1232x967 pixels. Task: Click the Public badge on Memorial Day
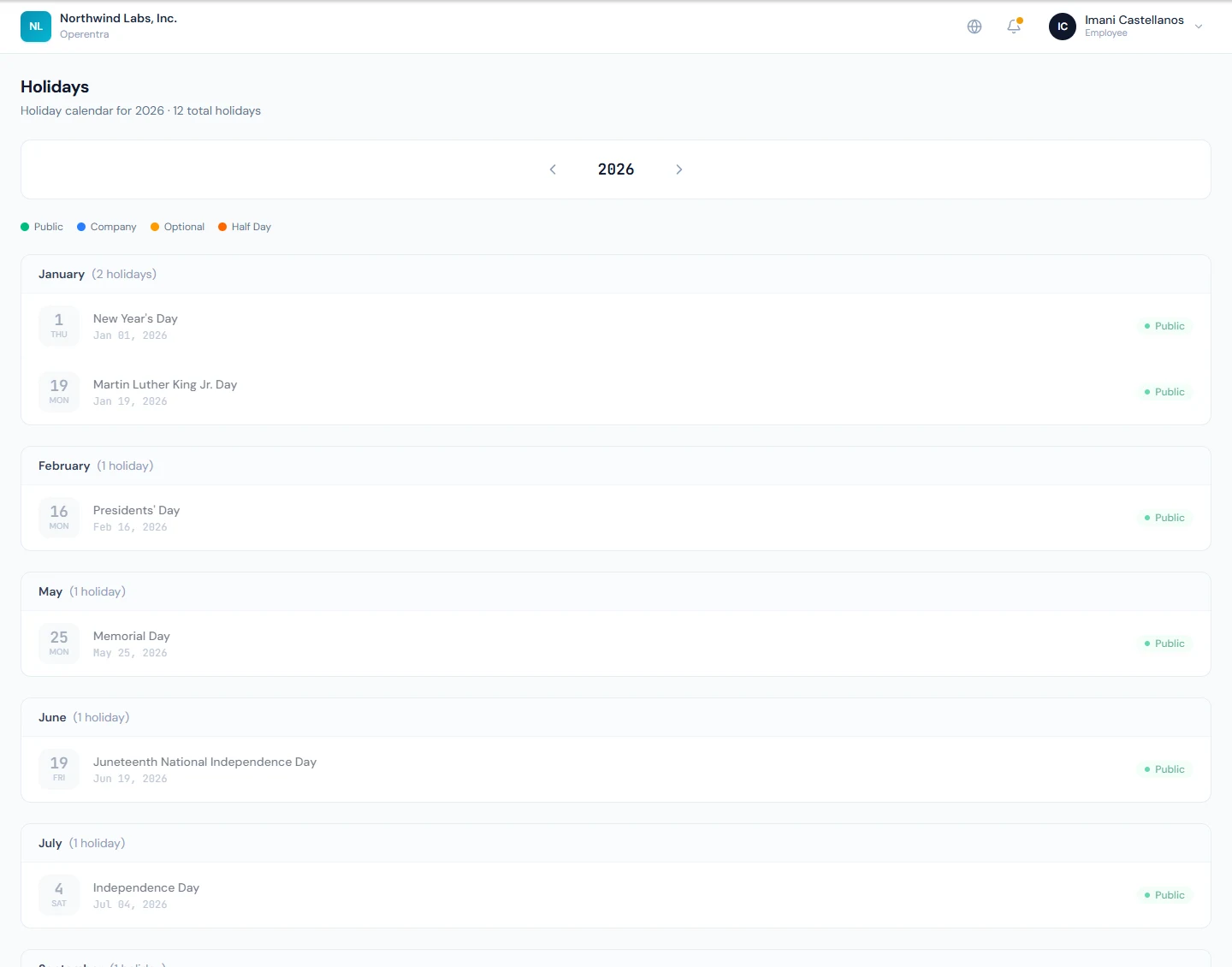click(x=1164, y=644)
